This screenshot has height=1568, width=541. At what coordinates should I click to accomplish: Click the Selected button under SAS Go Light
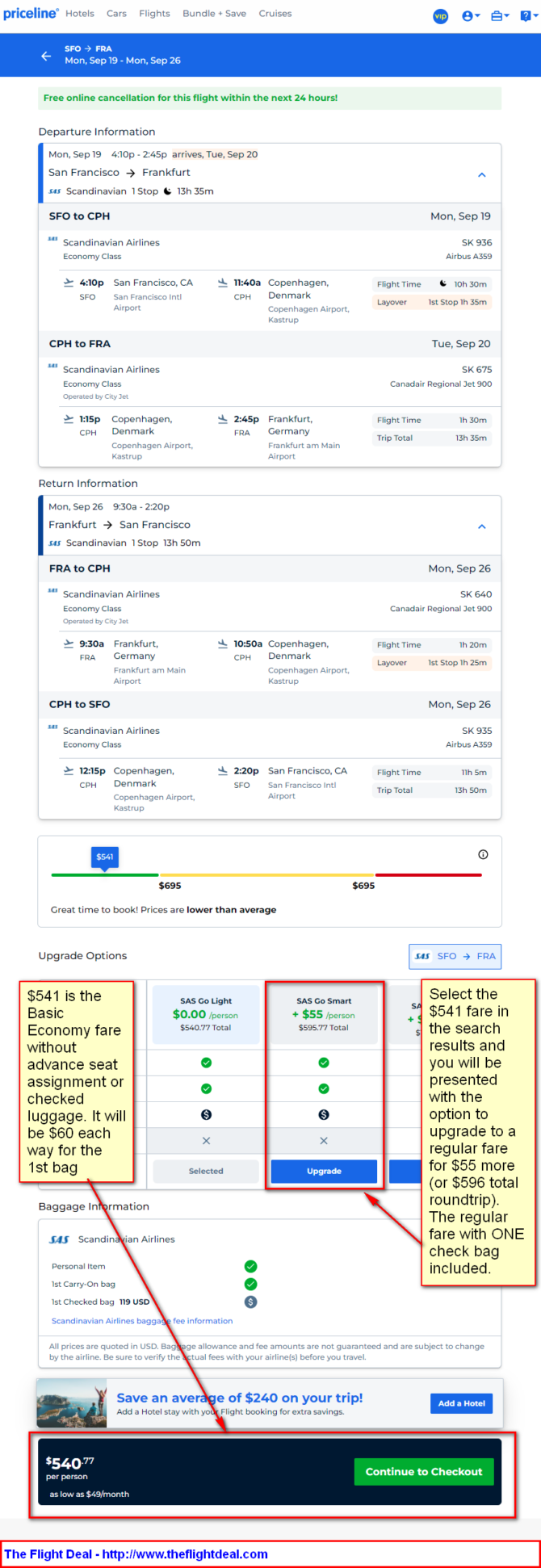coord(206,1171)
